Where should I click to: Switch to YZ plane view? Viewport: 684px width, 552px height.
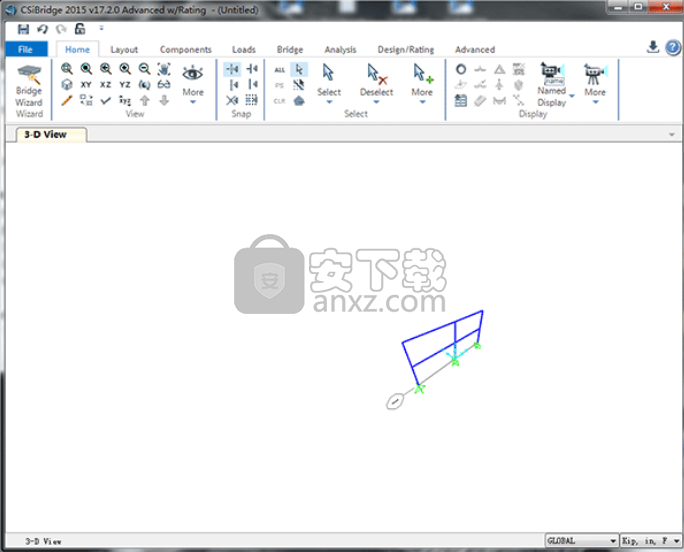125,85
